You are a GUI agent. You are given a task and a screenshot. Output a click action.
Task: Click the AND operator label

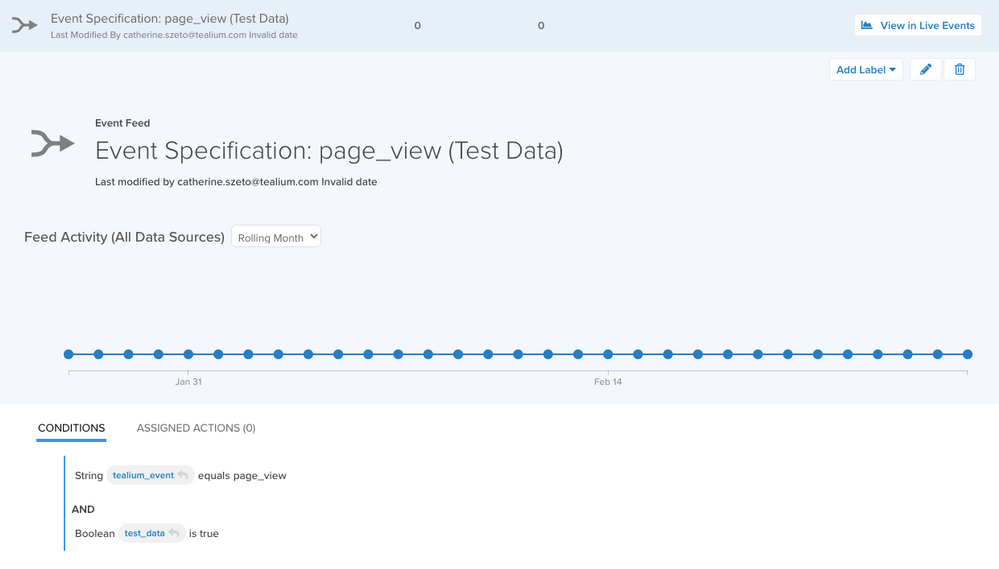pyautogui.click(x=83, y=509)
